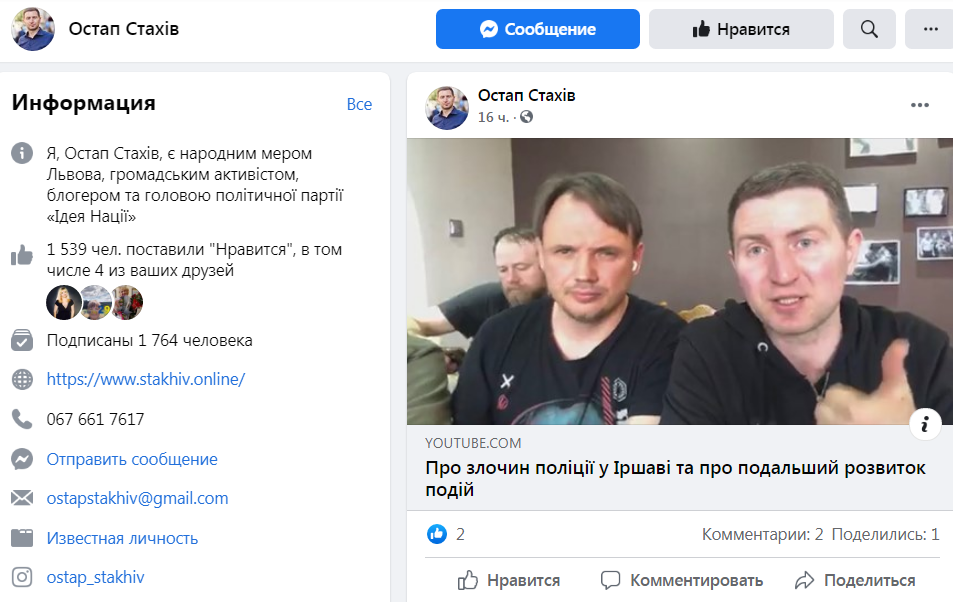Send a message via the blue Сообщение button

click(537, 29)
